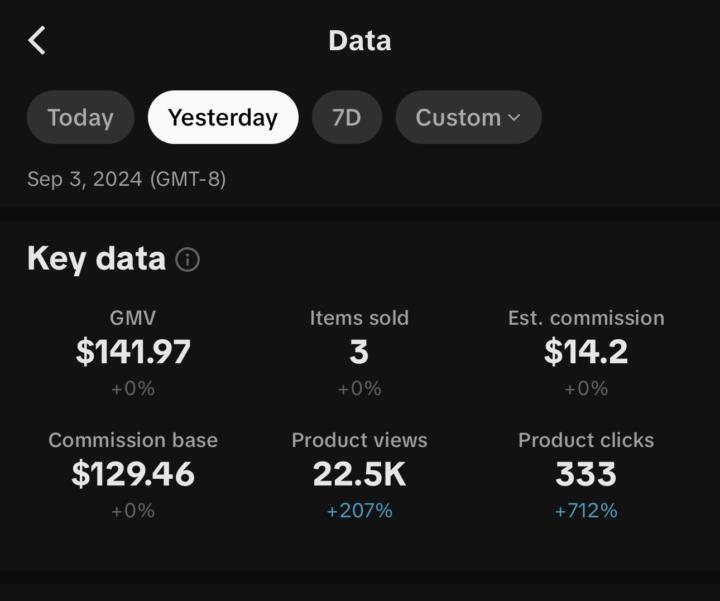Click the +712% product clicks change

coord(586,511)
